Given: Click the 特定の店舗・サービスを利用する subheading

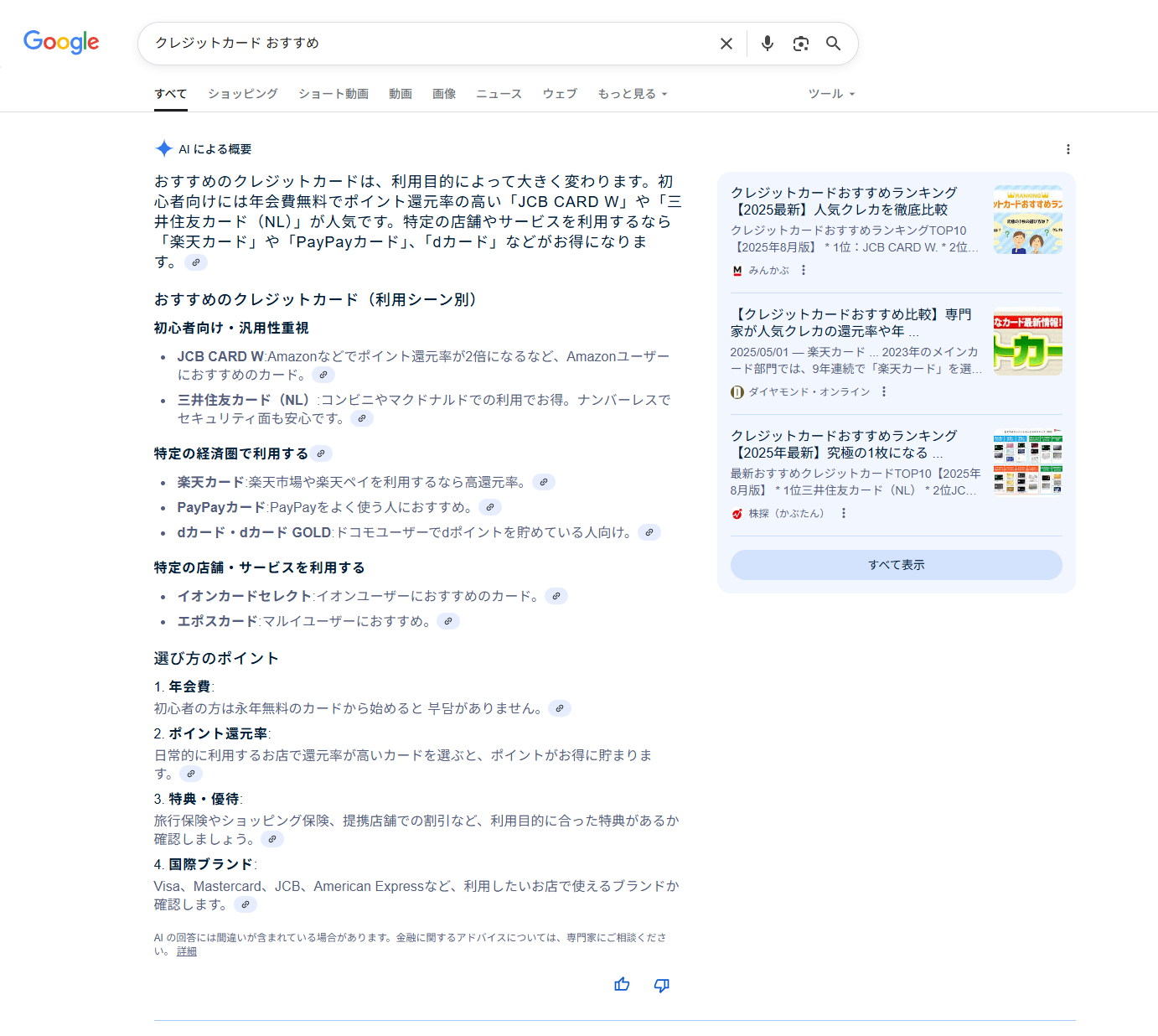Looking at the screenshot, I should (x=260, y=567).
